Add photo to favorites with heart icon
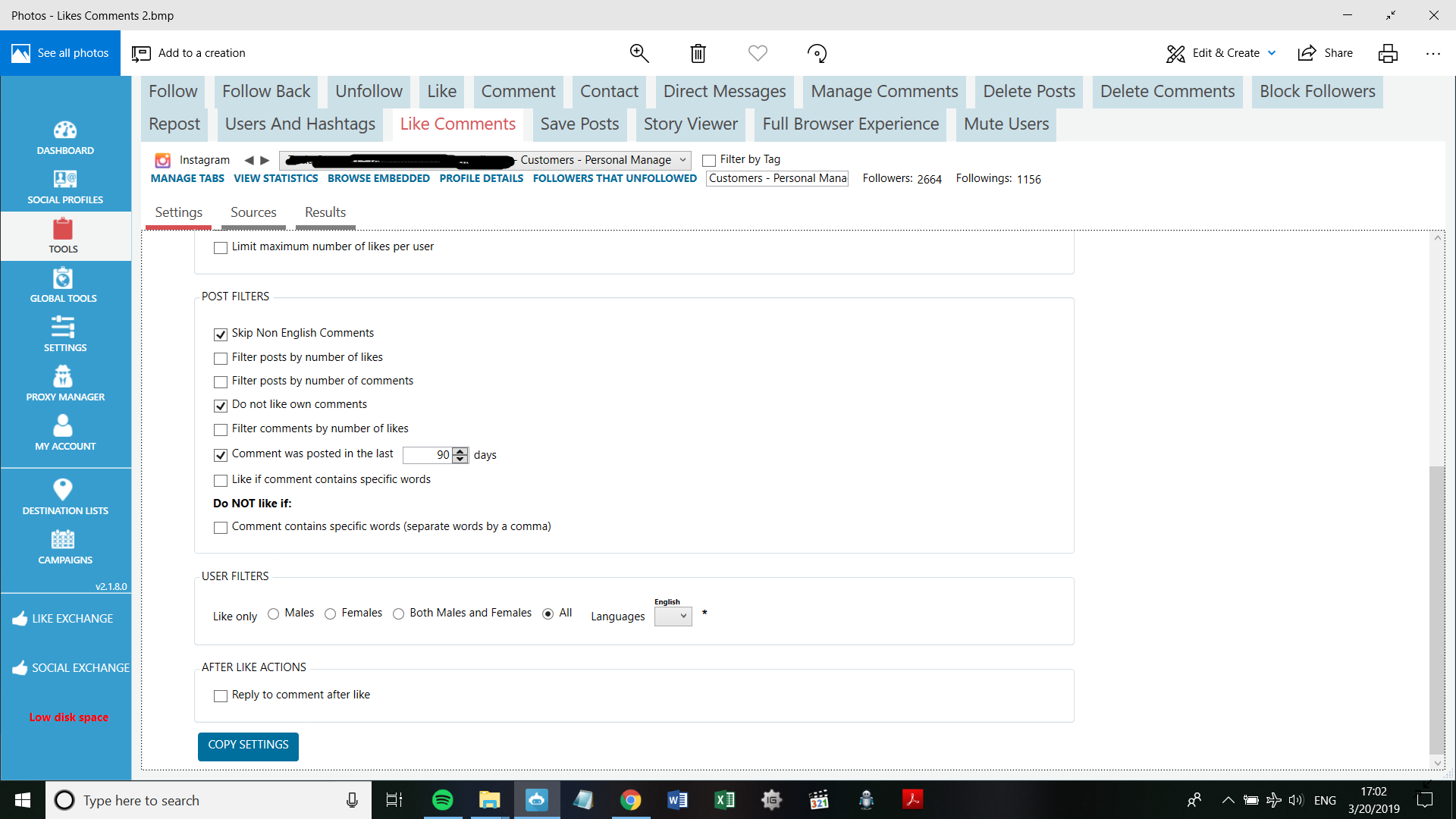This screenshot has height=819, width=1456. click(x=758, y=53)
